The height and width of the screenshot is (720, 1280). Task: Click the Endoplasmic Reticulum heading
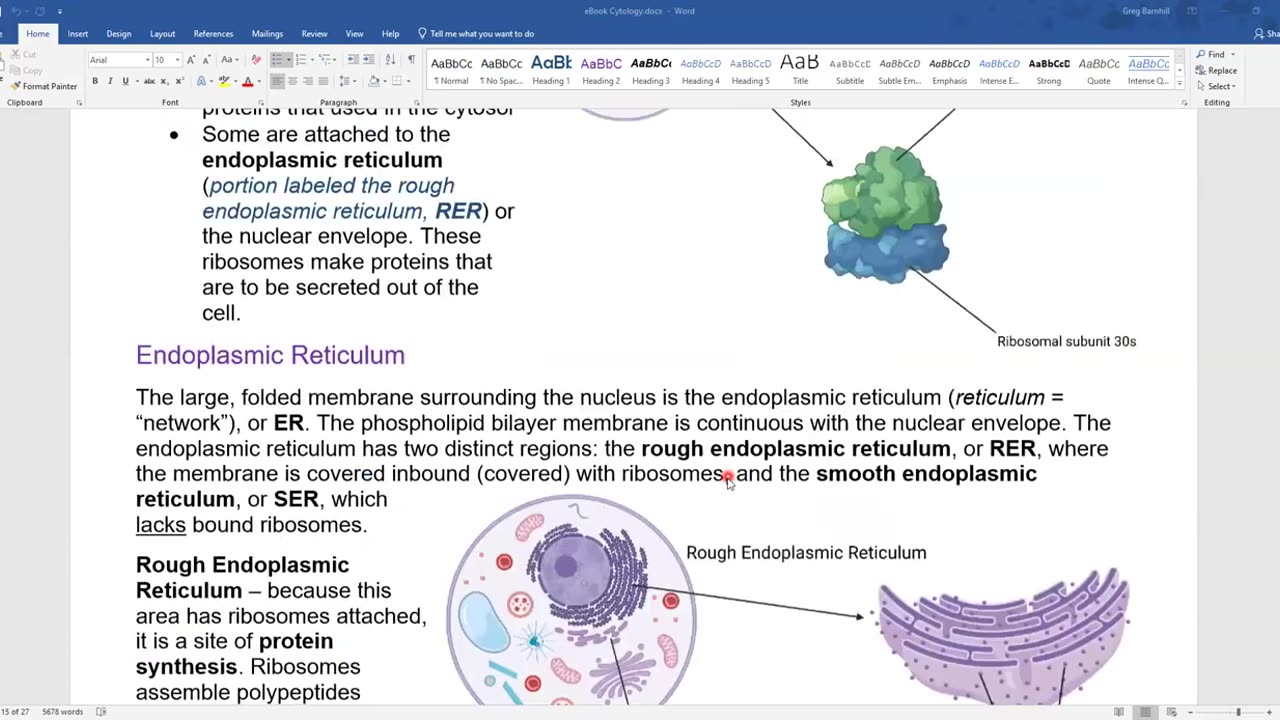[x=270, y=355]
